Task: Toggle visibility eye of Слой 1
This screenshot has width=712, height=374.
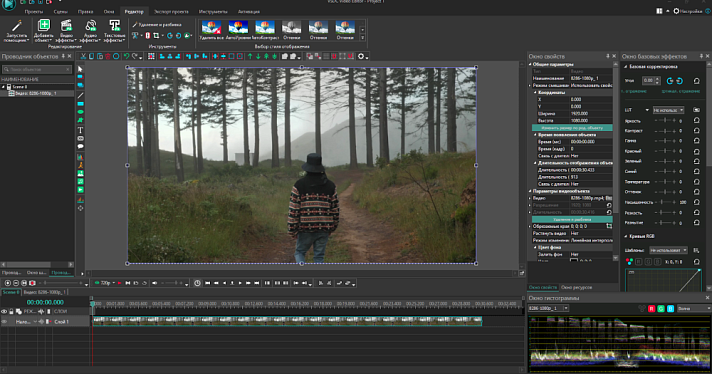Action: 4,321
